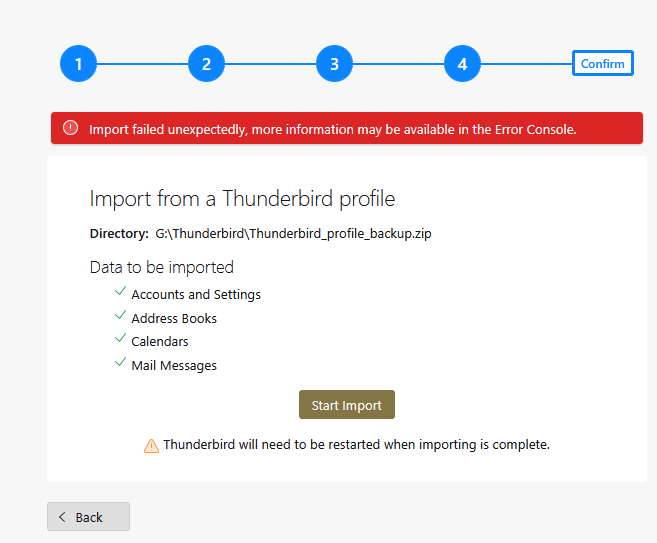Image resolution: width=657 pixels, height=543 pixels.
Task: Click the Accounts and Settings item
Action: pos(196,295)
